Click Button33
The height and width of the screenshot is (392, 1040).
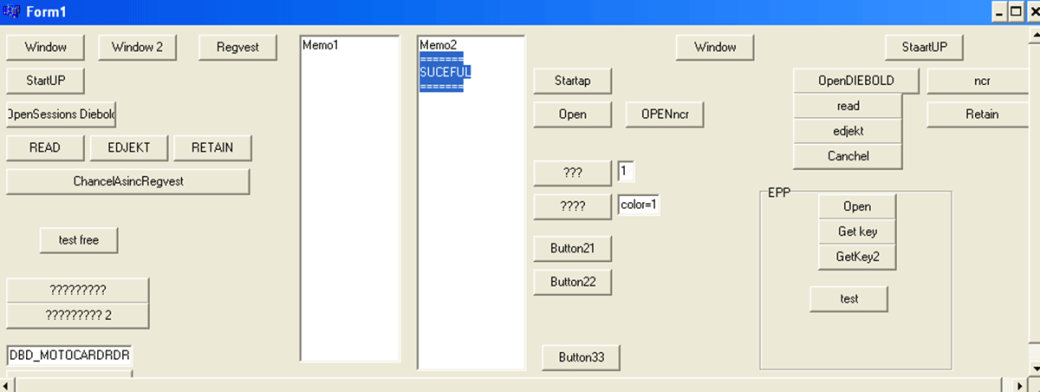(581, 358)
